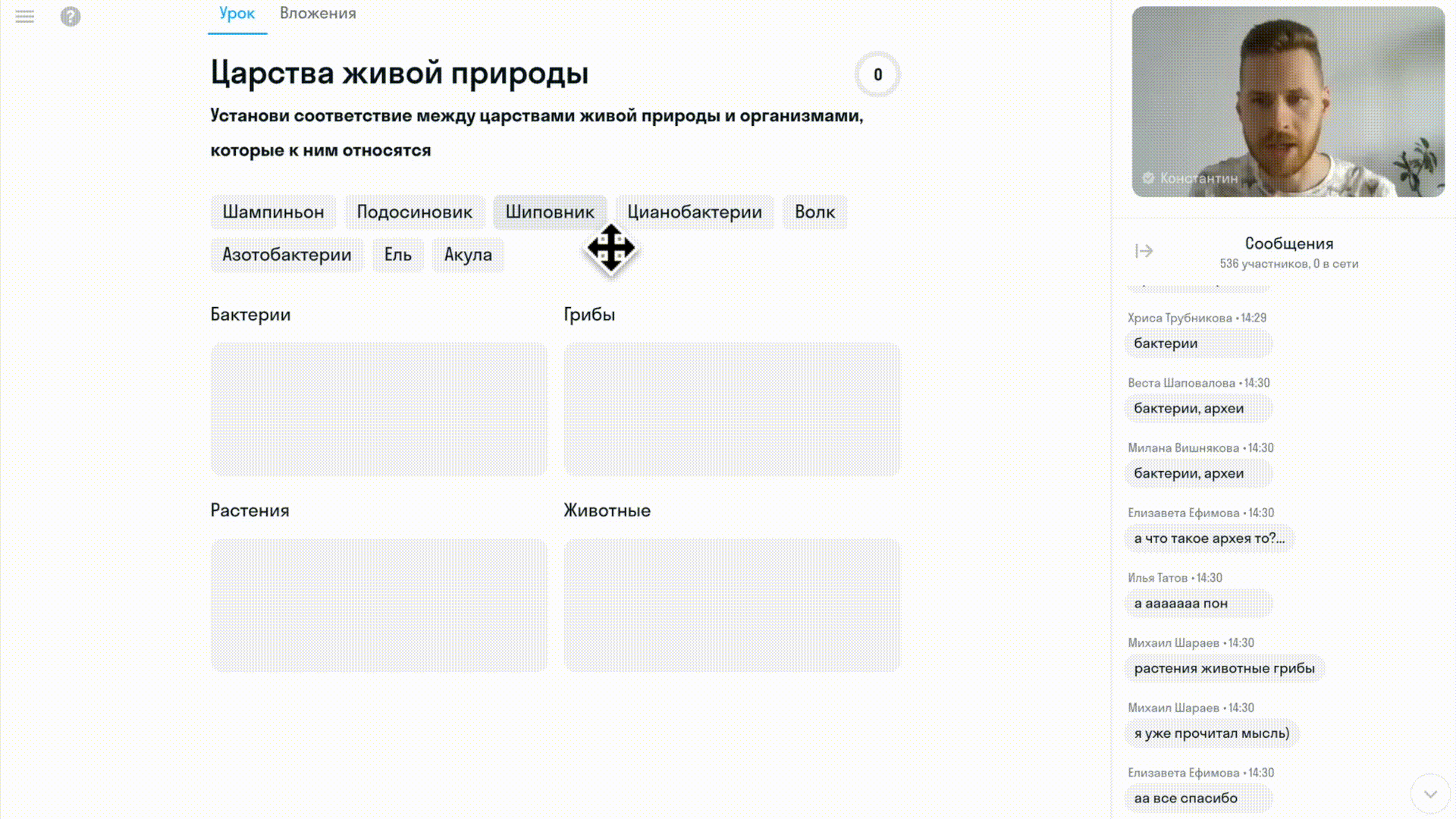Click the Растения category label
The height and width of the screenshot is (819, 1456).
point(249,510)
